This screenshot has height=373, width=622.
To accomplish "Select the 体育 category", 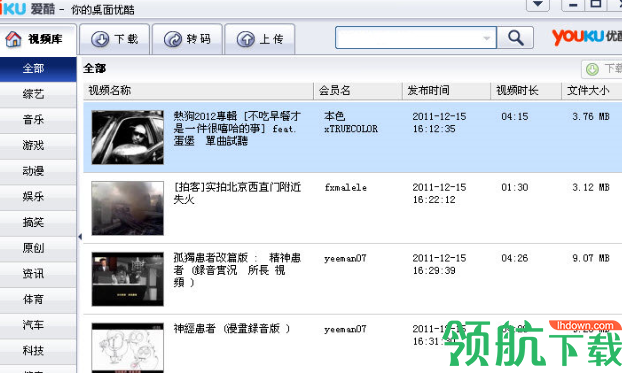I will pyautogui.click(x=38, y=300).
